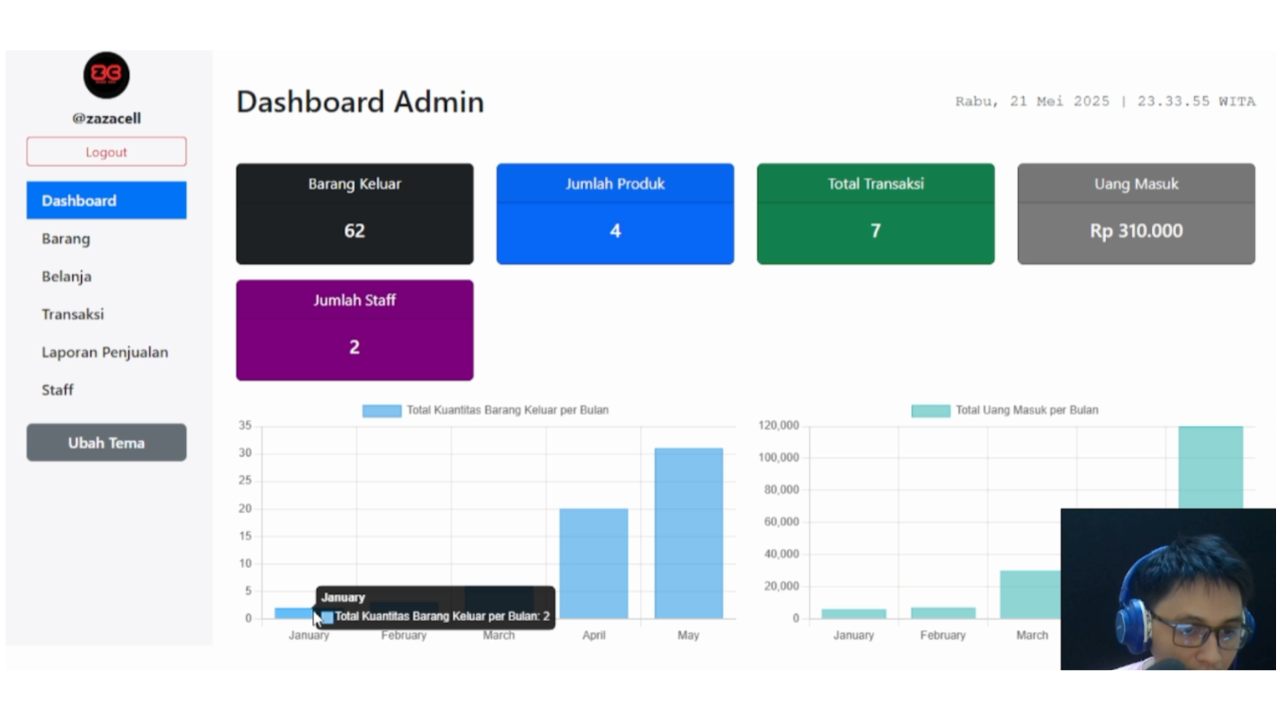This screenshot has width=1280, height=720.
Task: Click the zazacell logo icon
Action: click(x=106, y=75)
